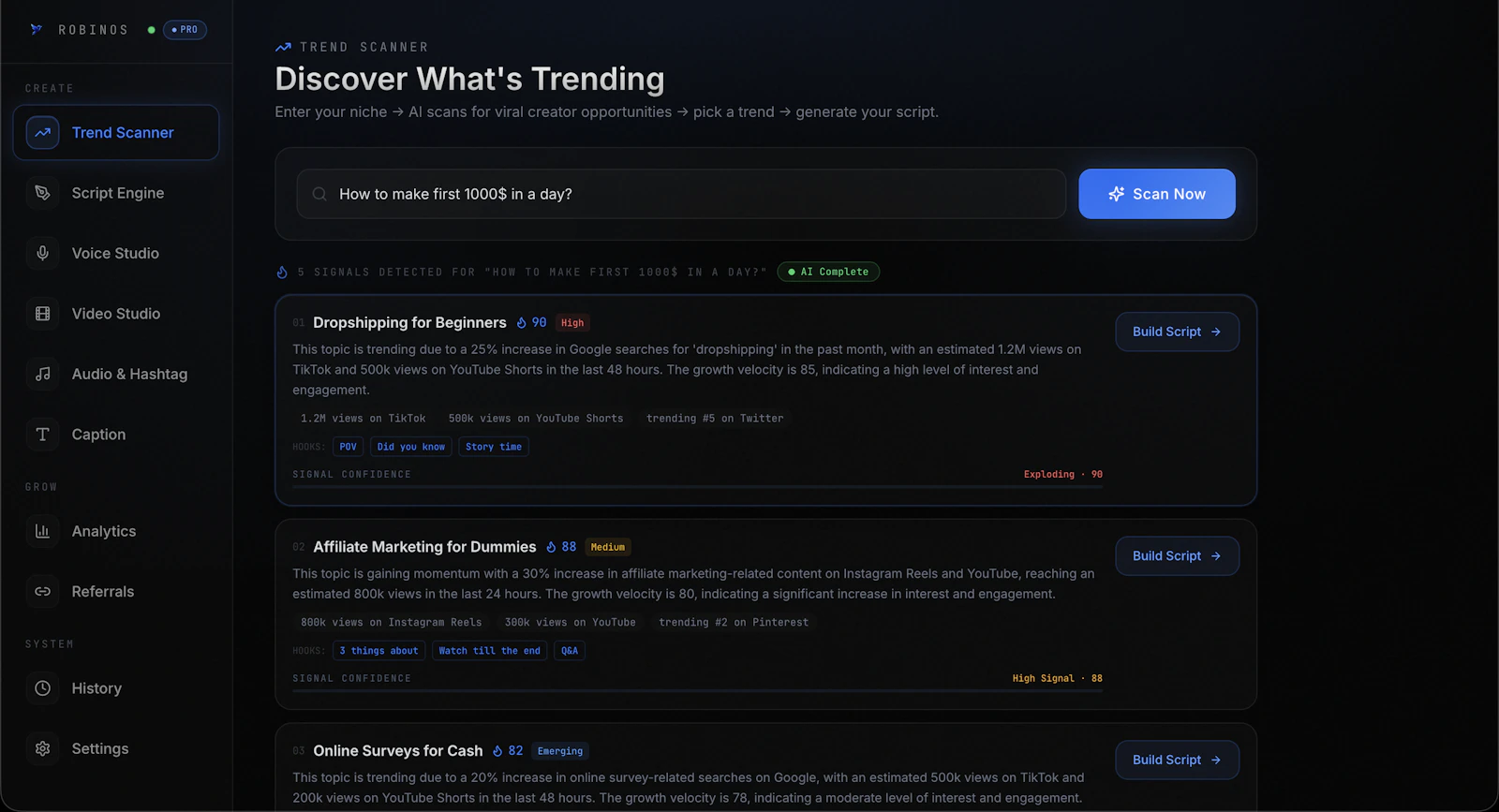Click the flame score 82 icon
The height and width of the screenshot is (812, 1499).
click(498, 751)
